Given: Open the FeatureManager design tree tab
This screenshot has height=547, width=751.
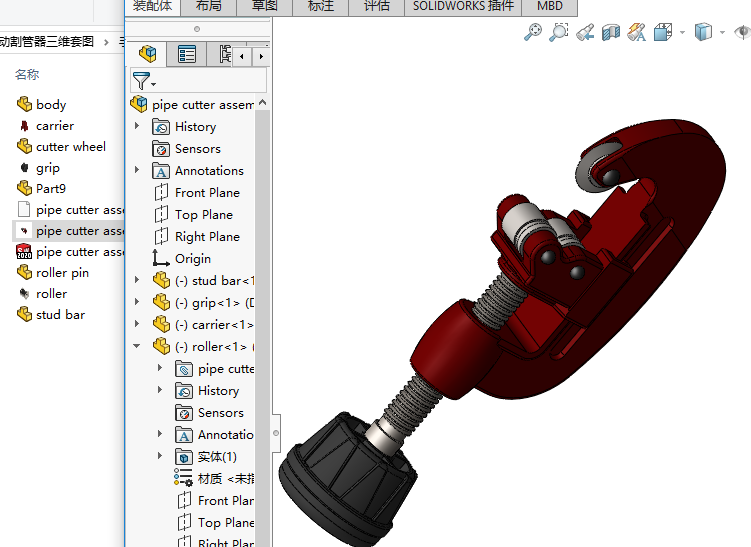Looking at the screenshot, I should point(148,54).
